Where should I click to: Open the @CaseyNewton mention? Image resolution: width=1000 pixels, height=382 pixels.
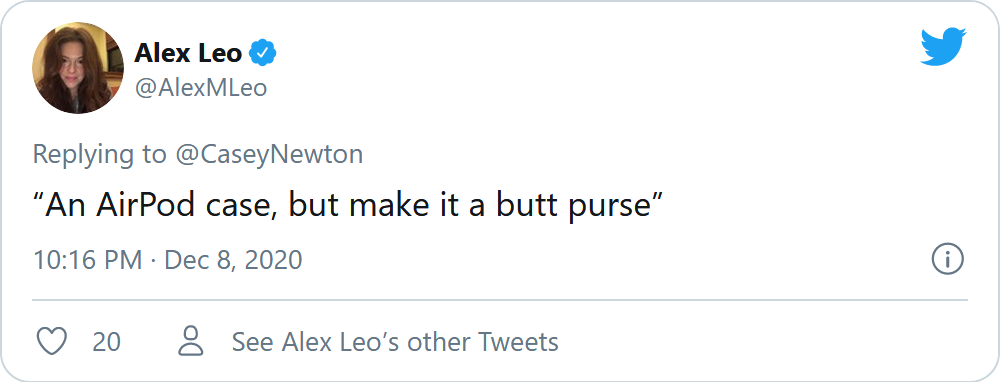tap(268, 154)
